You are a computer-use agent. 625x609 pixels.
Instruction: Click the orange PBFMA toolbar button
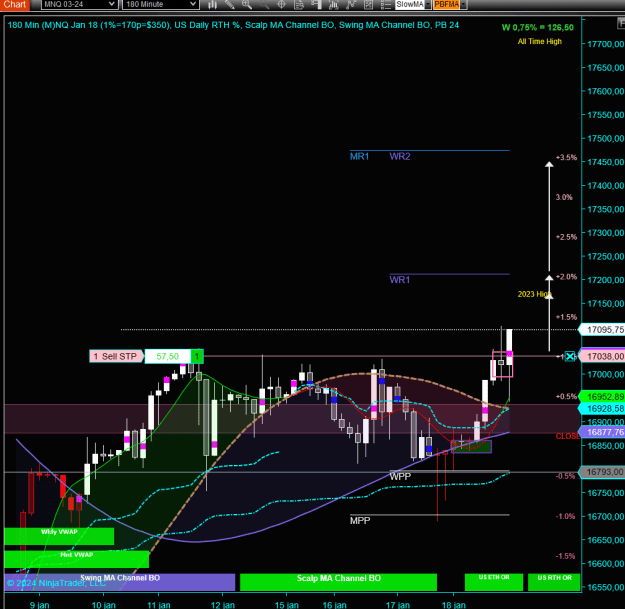click(447, 4)
